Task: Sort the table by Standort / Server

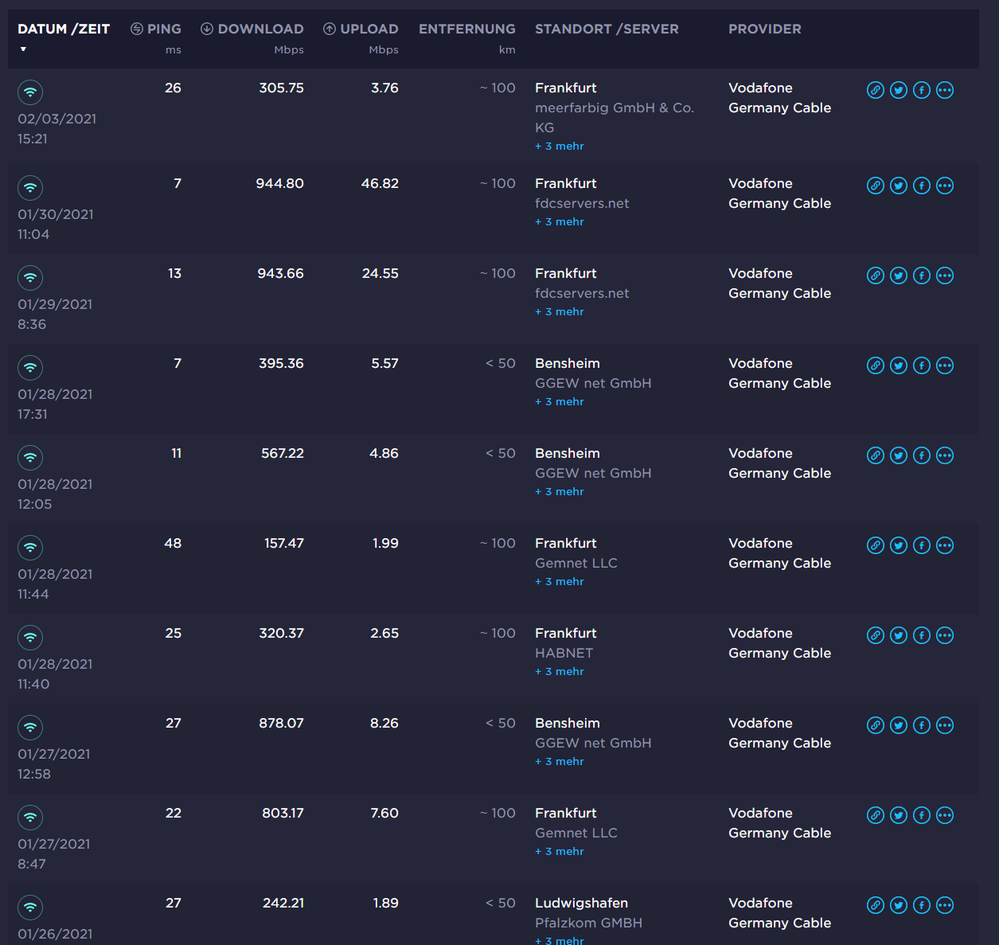Action: pyautogui.click(x=607, y=29)
